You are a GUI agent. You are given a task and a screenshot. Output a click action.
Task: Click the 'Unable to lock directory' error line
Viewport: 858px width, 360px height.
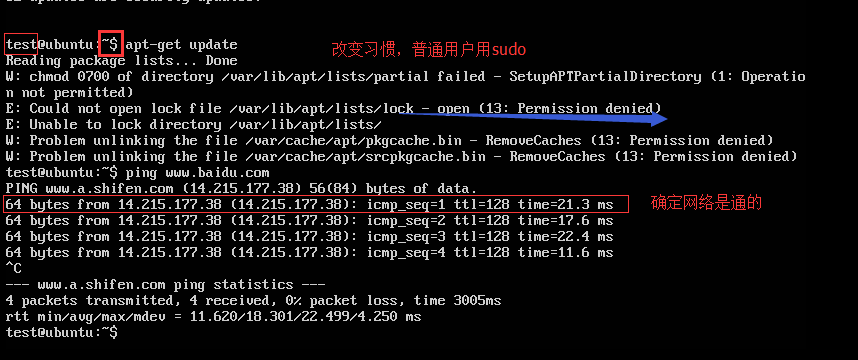point(194,125)
